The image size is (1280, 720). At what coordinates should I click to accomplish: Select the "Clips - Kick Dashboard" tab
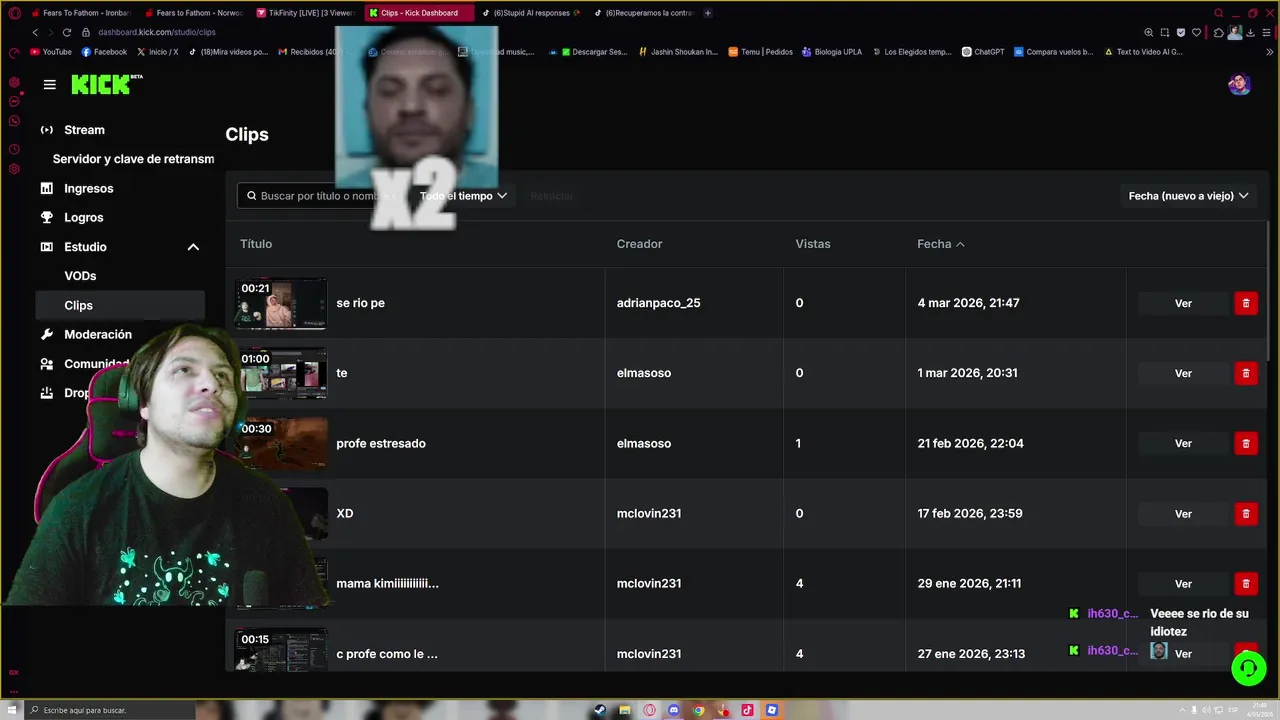[x=418, y=13]
